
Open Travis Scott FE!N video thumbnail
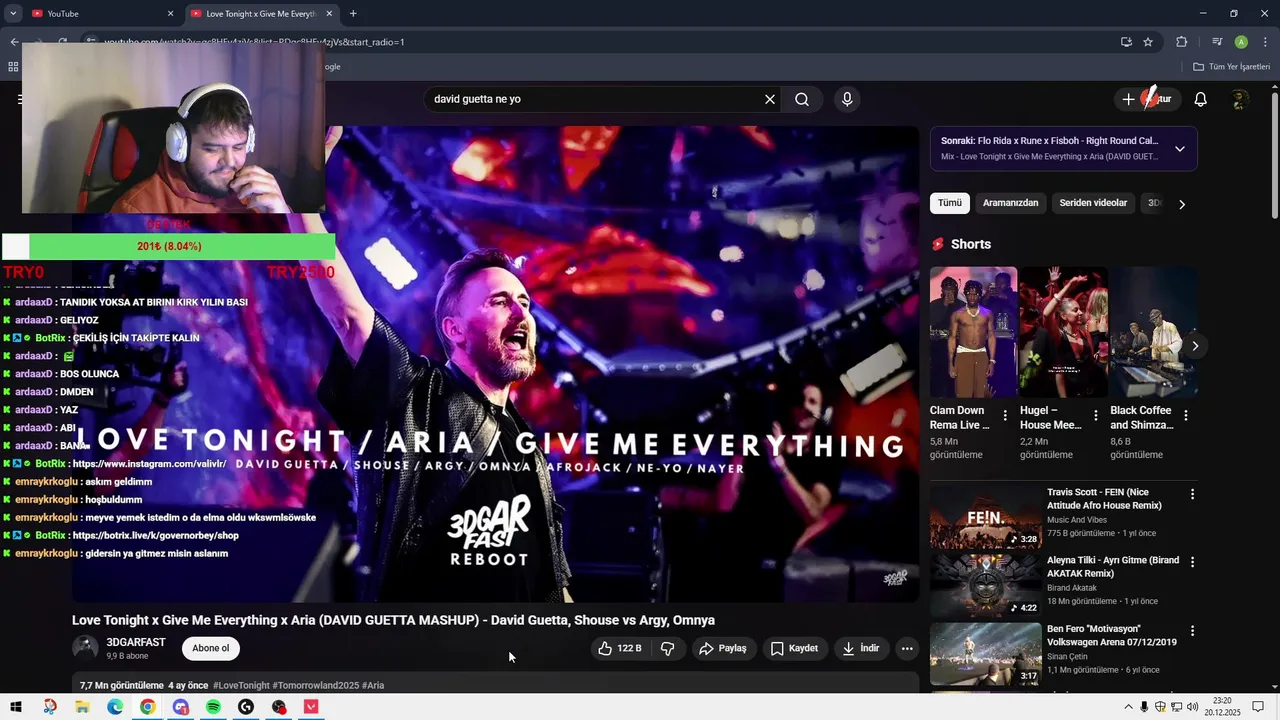[x=985, y=517]
